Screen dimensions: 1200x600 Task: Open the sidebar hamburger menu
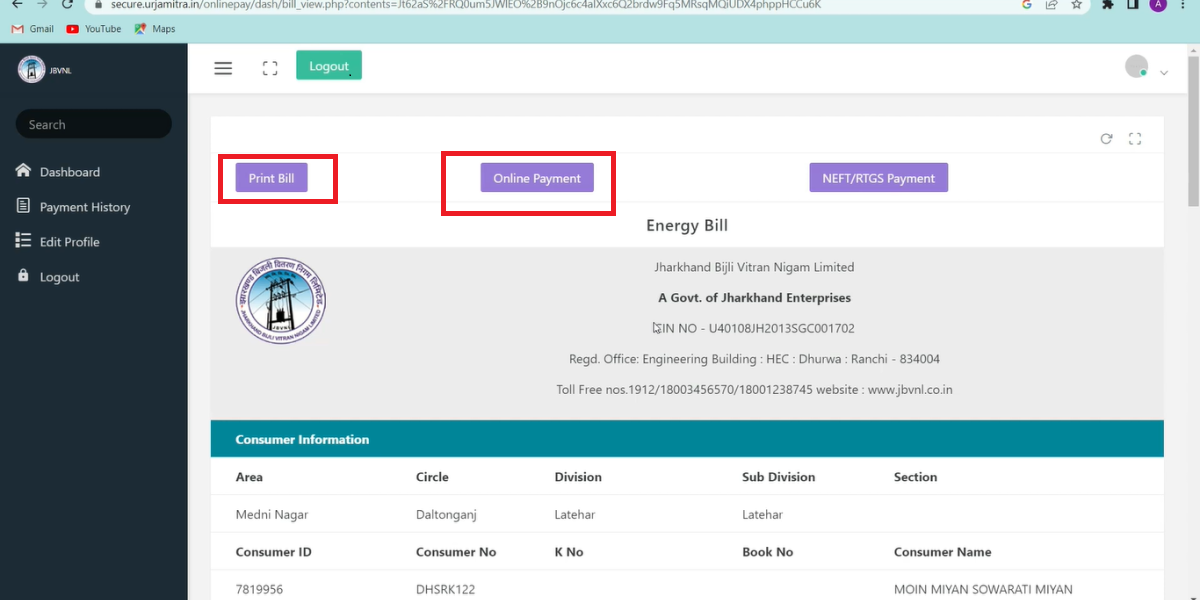[x=223, y=68]
